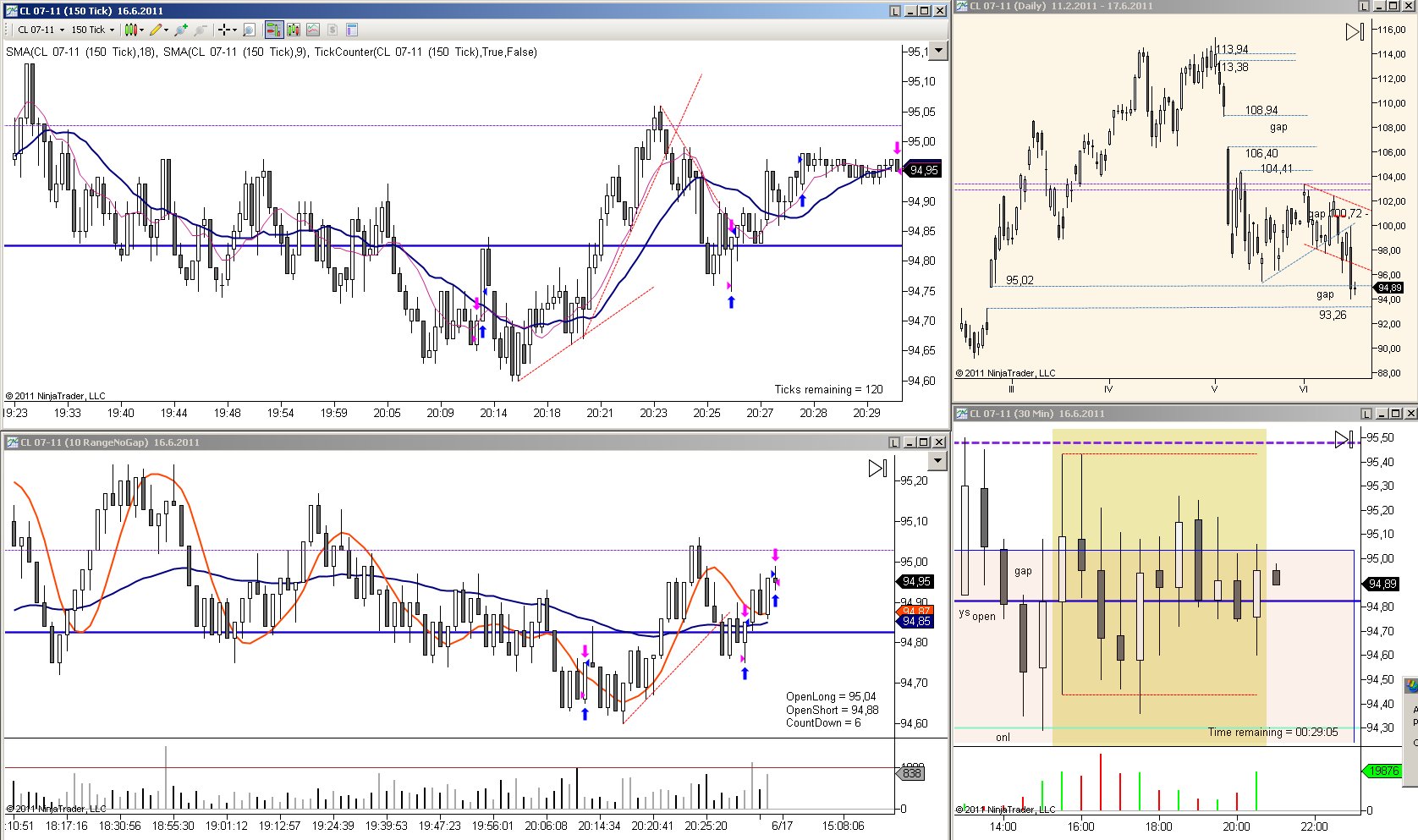Click the 838 volume marker in RangeNoGap chart
1418x840 pixels.
pos(910,773)
